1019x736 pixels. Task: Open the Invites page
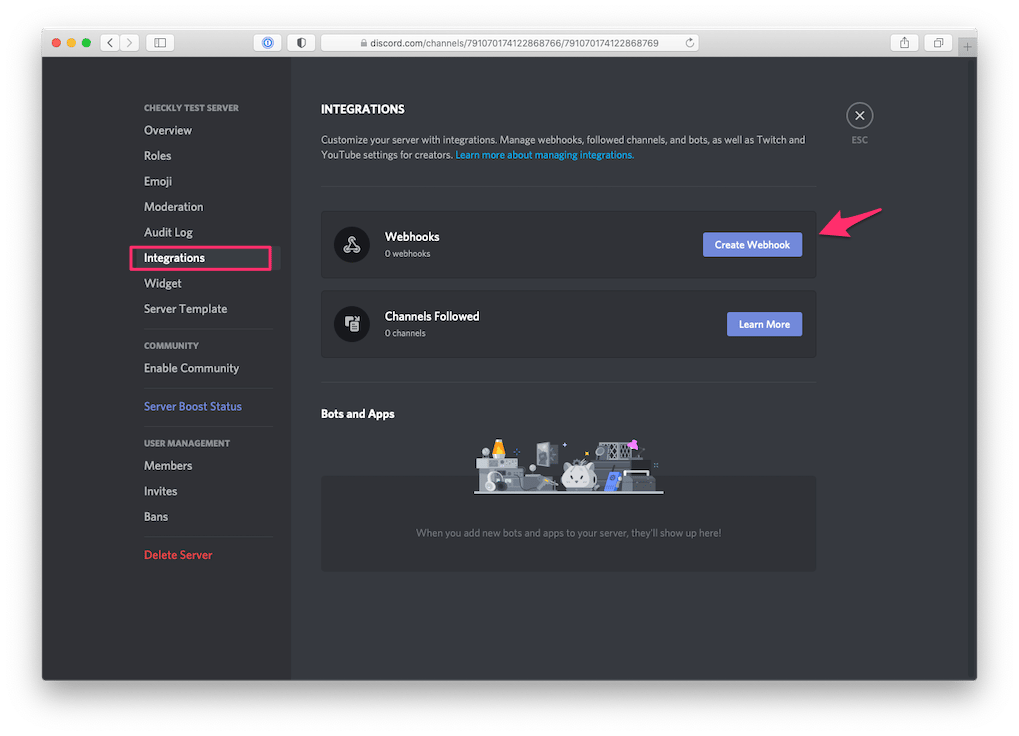point(161,491)
